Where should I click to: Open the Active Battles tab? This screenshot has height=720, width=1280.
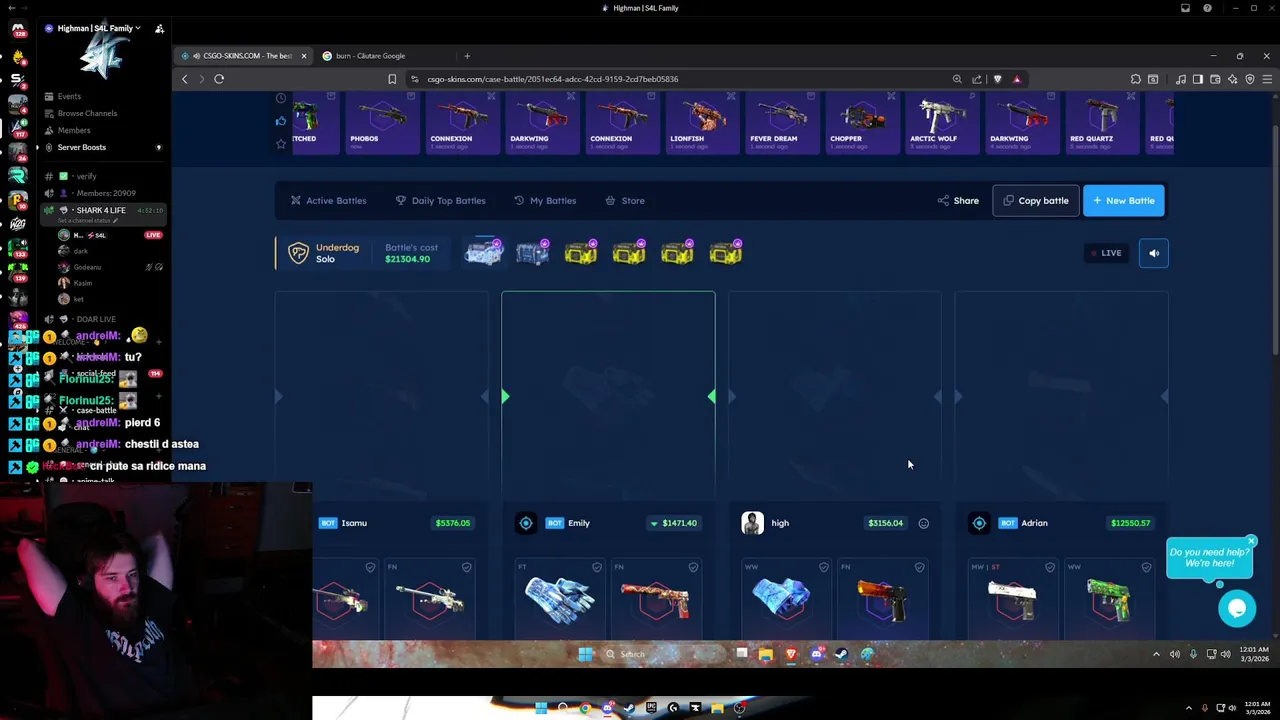click(x=328, y=200)
